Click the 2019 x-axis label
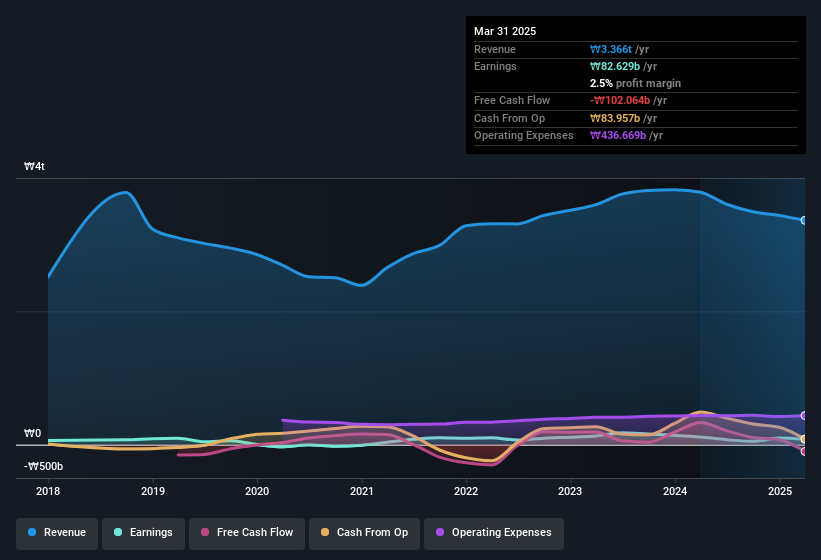This screenshot has width=821, height=560. click(153, 491)
